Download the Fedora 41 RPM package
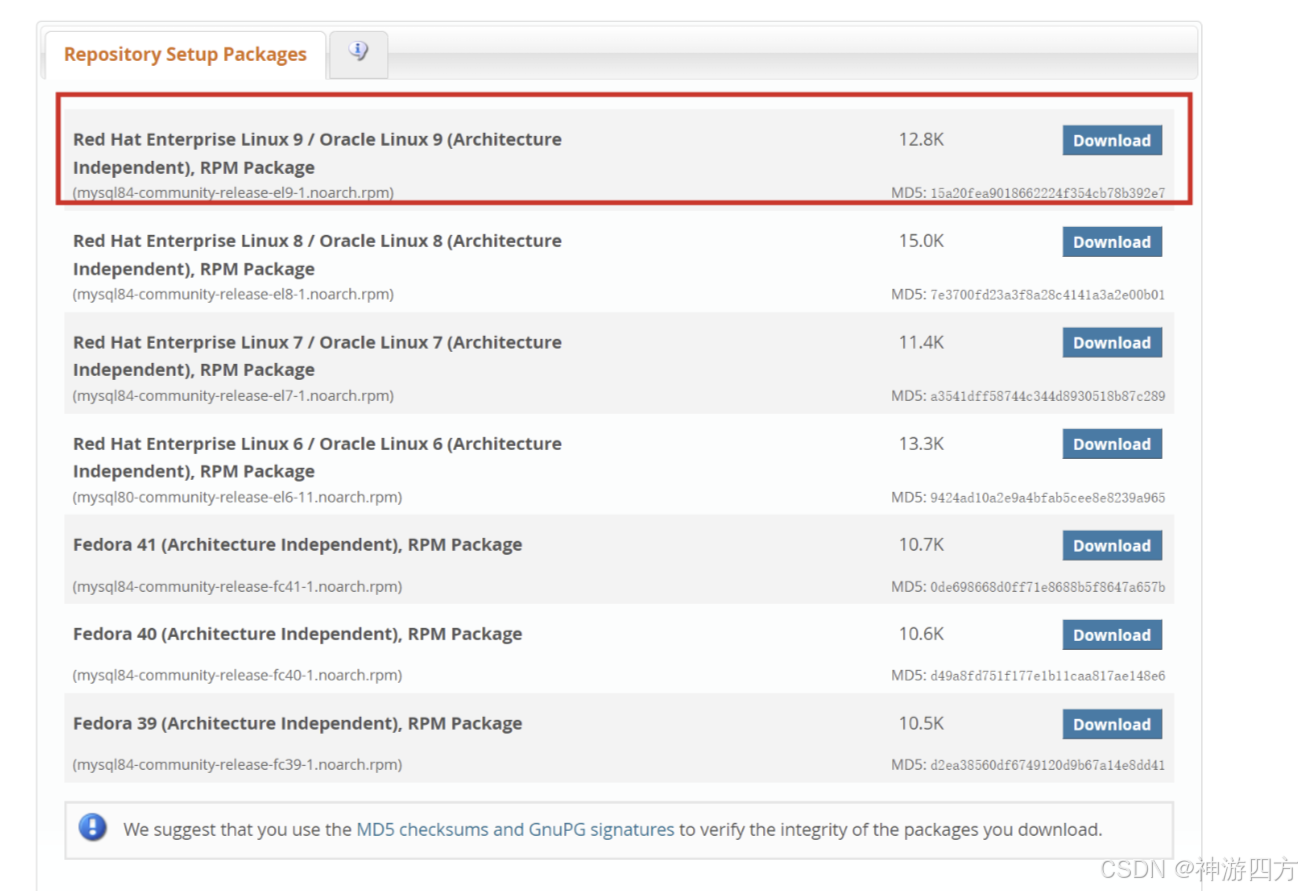The height and width of the screenshot is (891, 1302). (x=1112, y=546)
